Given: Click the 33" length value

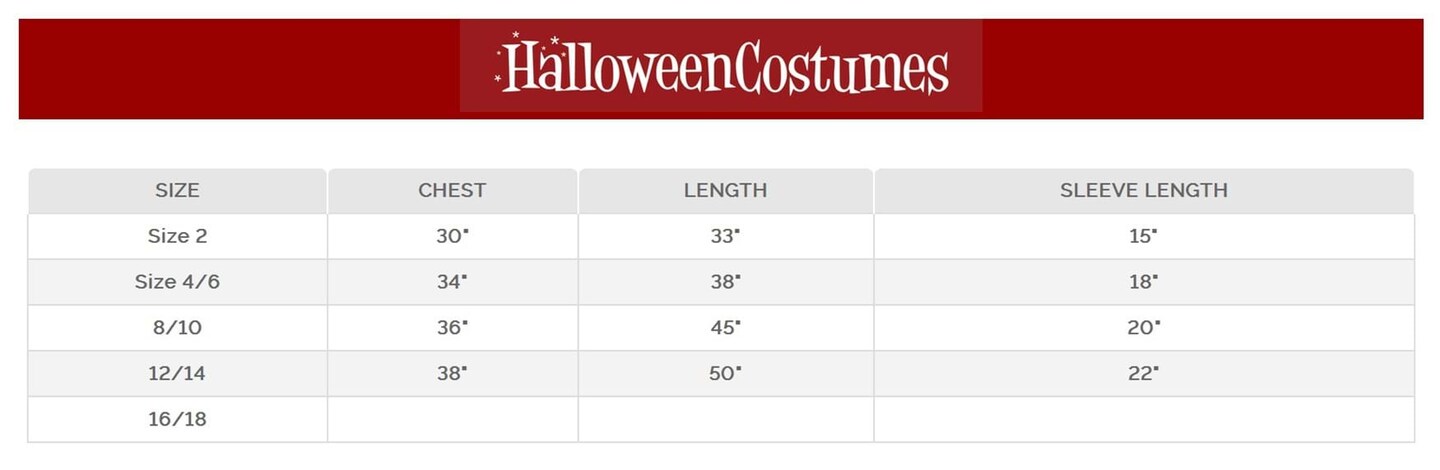Looking at the screenshot, I should [x=725, y=236].
